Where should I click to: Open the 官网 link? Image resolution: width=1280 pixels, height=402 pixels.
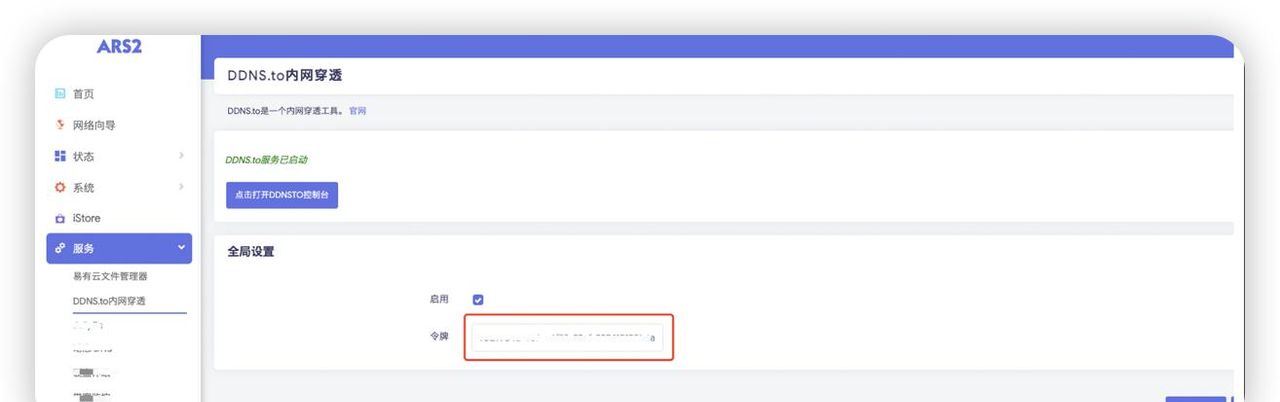click(358, 111)
